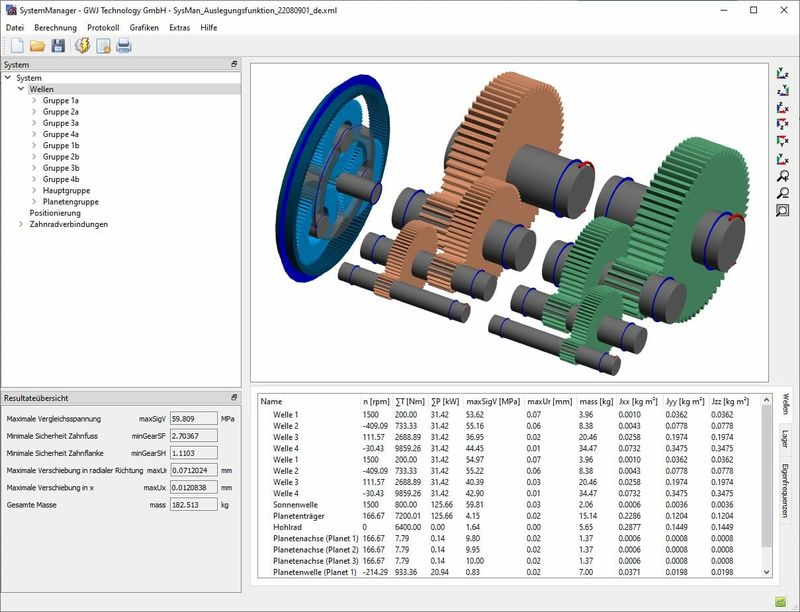Print using the printer icon

point(124,45)
